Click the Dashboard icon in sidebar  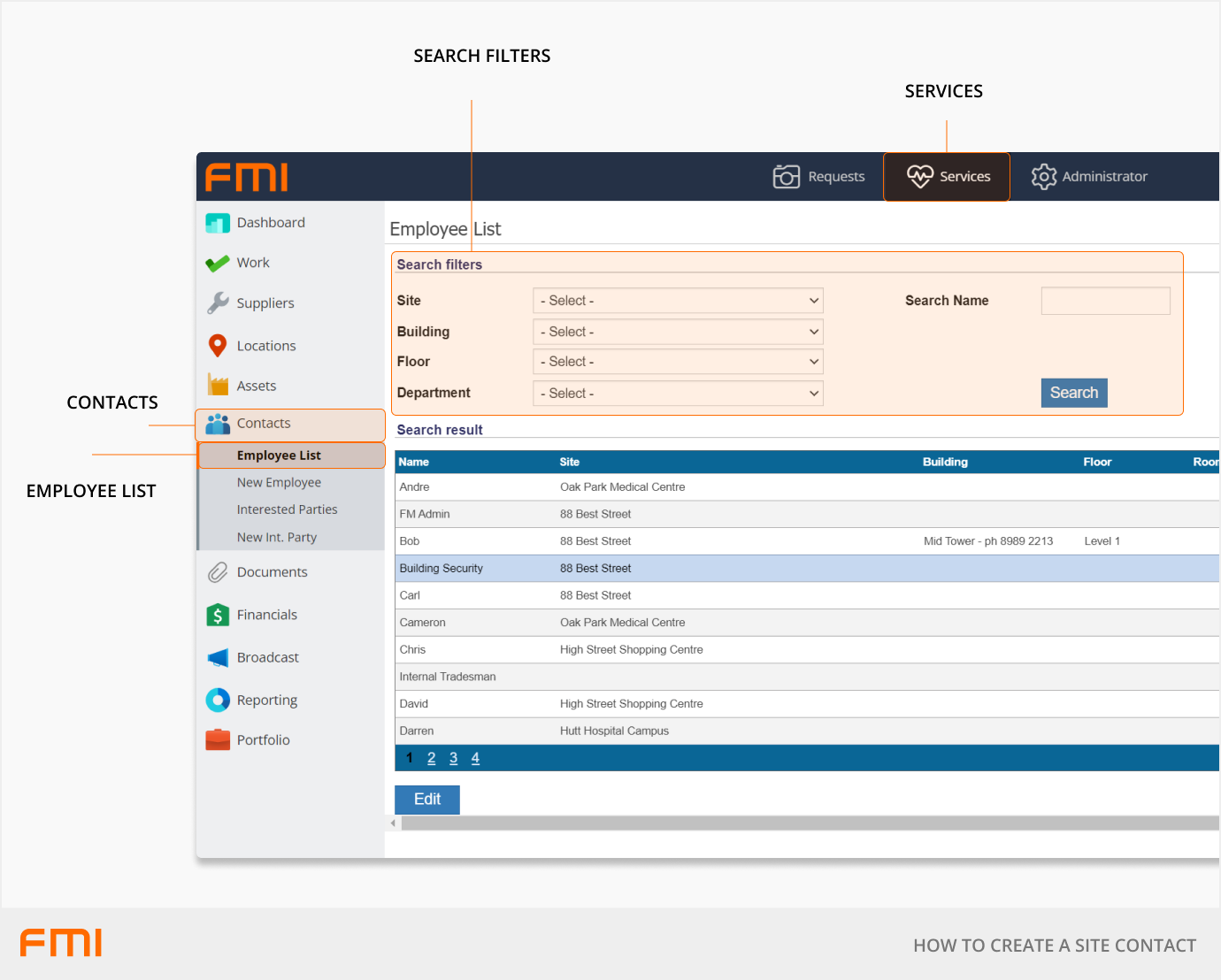218,223
